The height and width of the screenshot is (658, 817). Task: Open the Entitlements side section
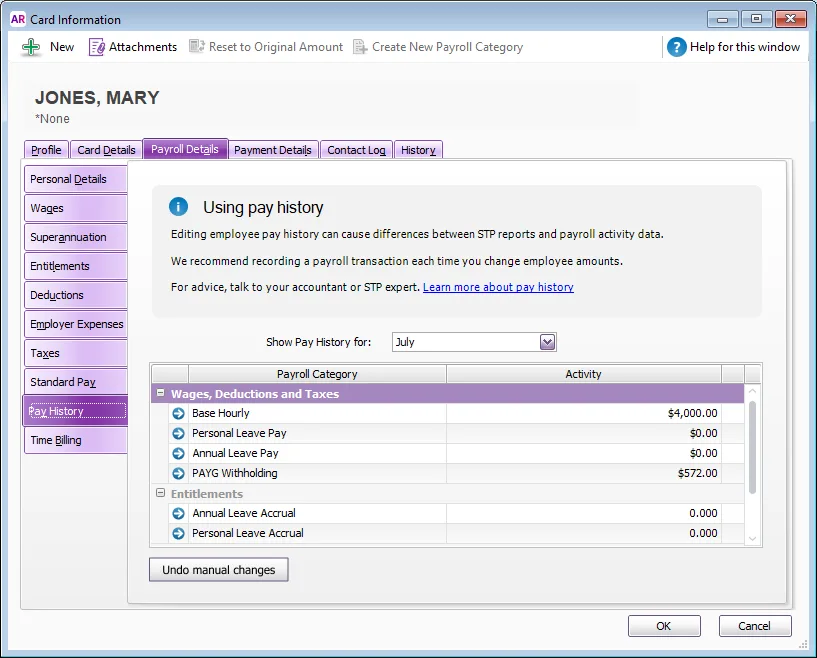click(76, 266)
